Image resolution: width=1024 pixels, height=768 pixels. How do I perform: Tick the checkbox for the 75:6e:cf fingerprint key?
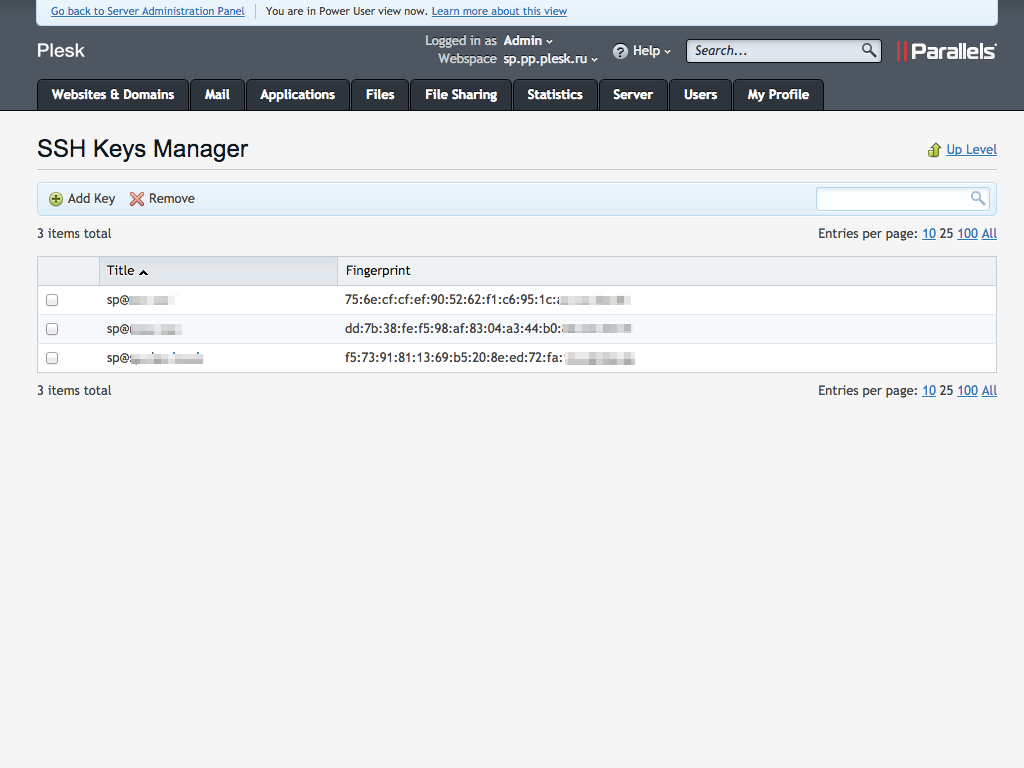[x=52, y=300]
